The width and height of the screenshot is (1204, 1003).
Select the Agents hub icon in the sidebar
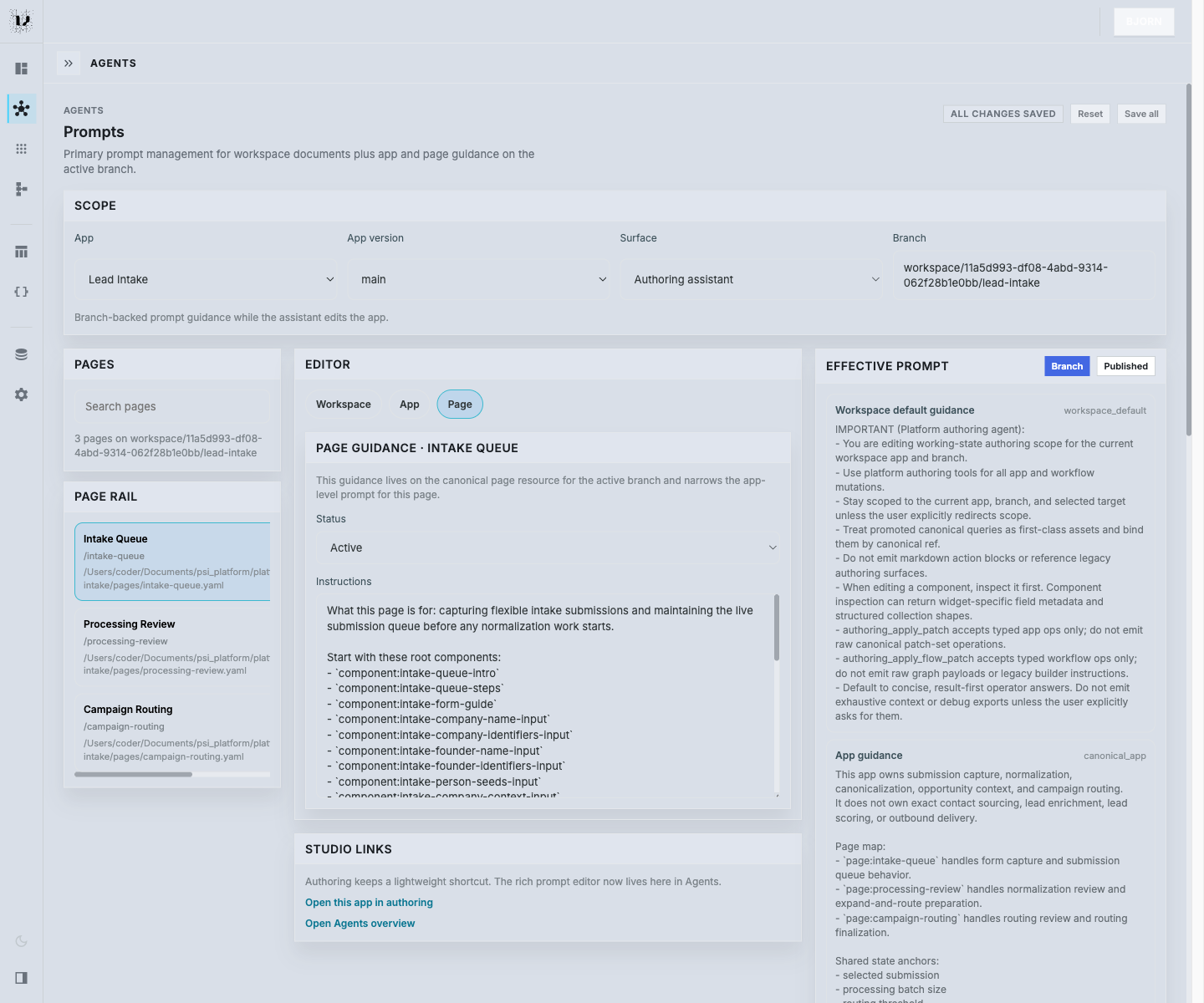21,108
